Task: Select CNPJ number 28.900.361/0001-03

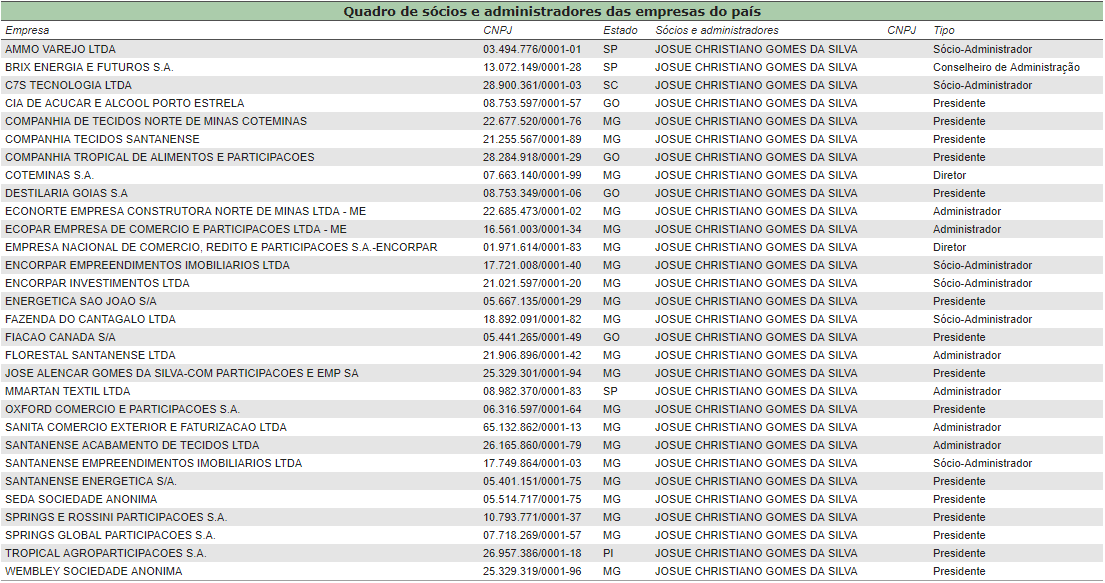Action: (x=531, y=85)
